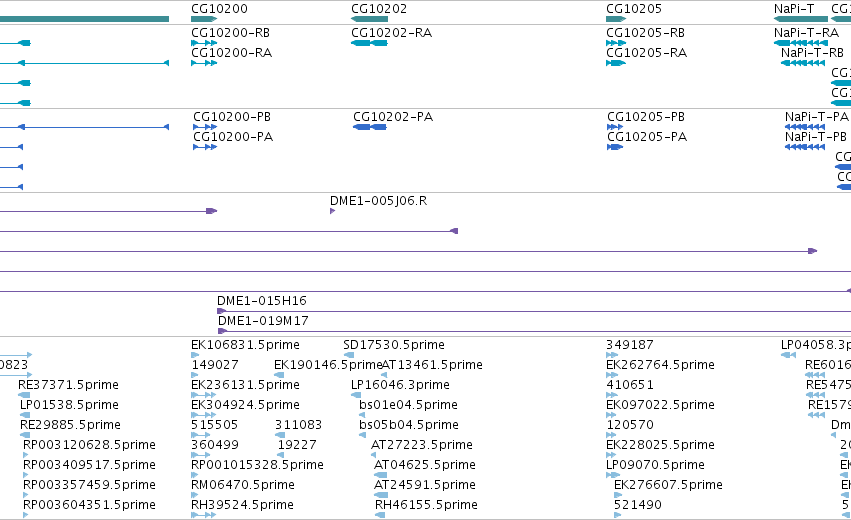Screen dimensions: 851x520
Task: Select the LP04058.3prime EST label
Action: (x=816, y=345)
